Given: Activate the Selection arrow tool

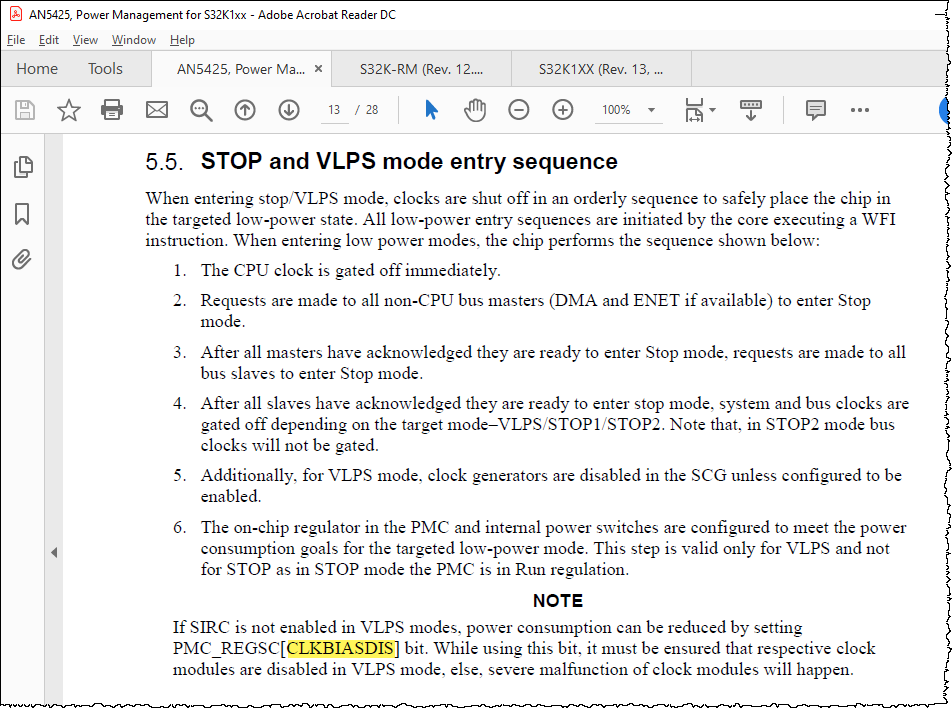Looking at the screenshot, I should [431, 110].
